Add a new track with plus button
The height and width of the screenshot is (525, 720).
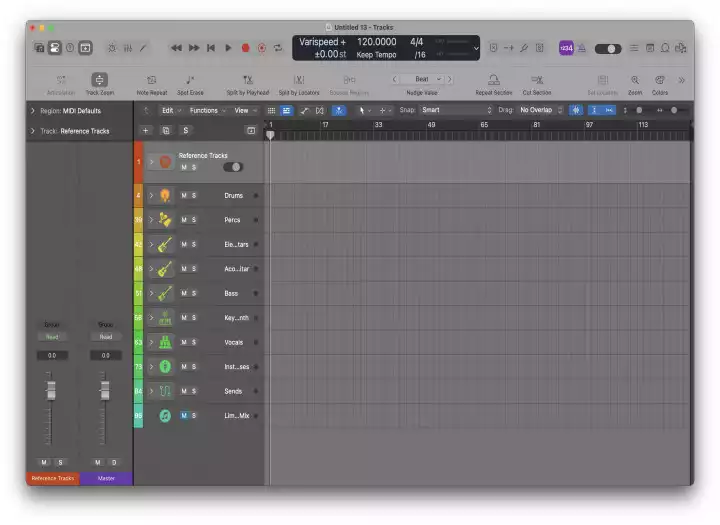click(146, 130)
